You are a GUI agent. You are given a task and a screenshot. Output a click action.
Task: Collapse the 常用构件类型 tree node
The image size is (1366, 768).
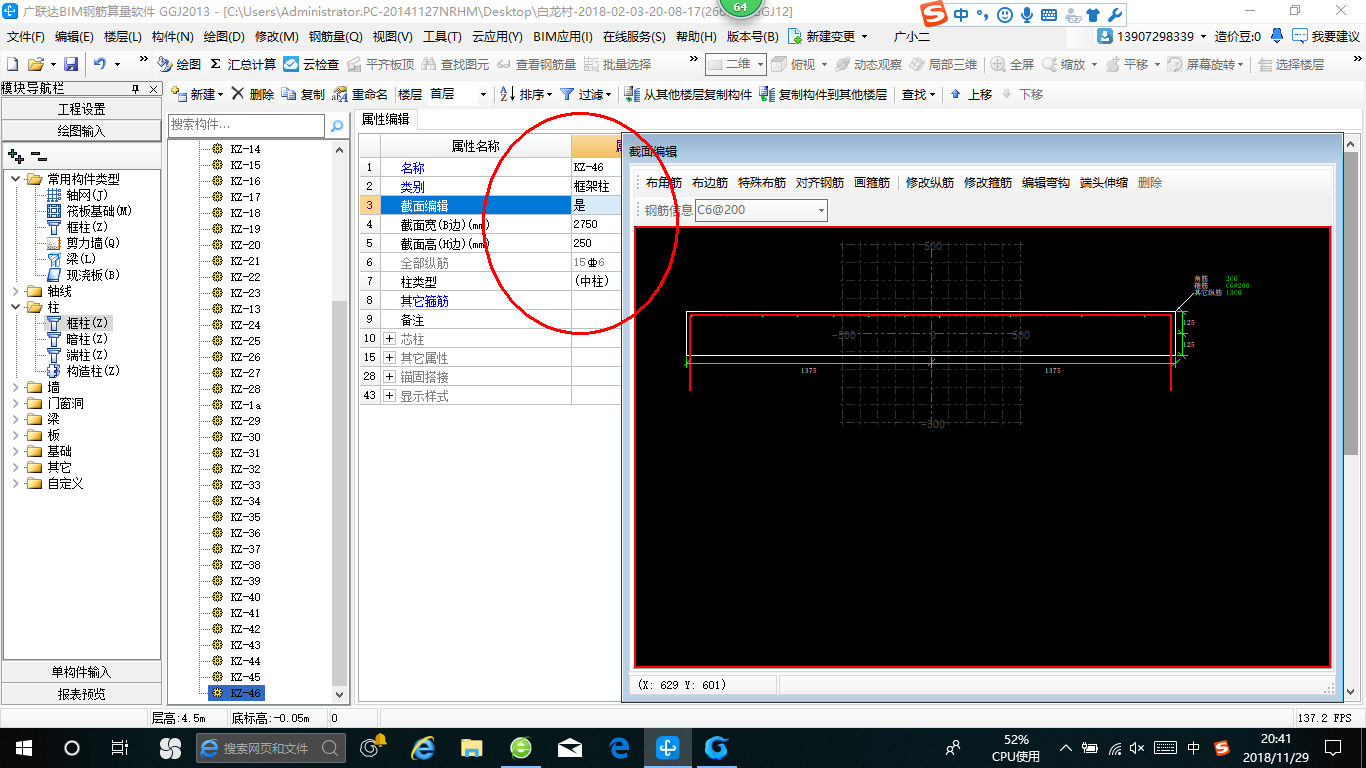point(16,179)
